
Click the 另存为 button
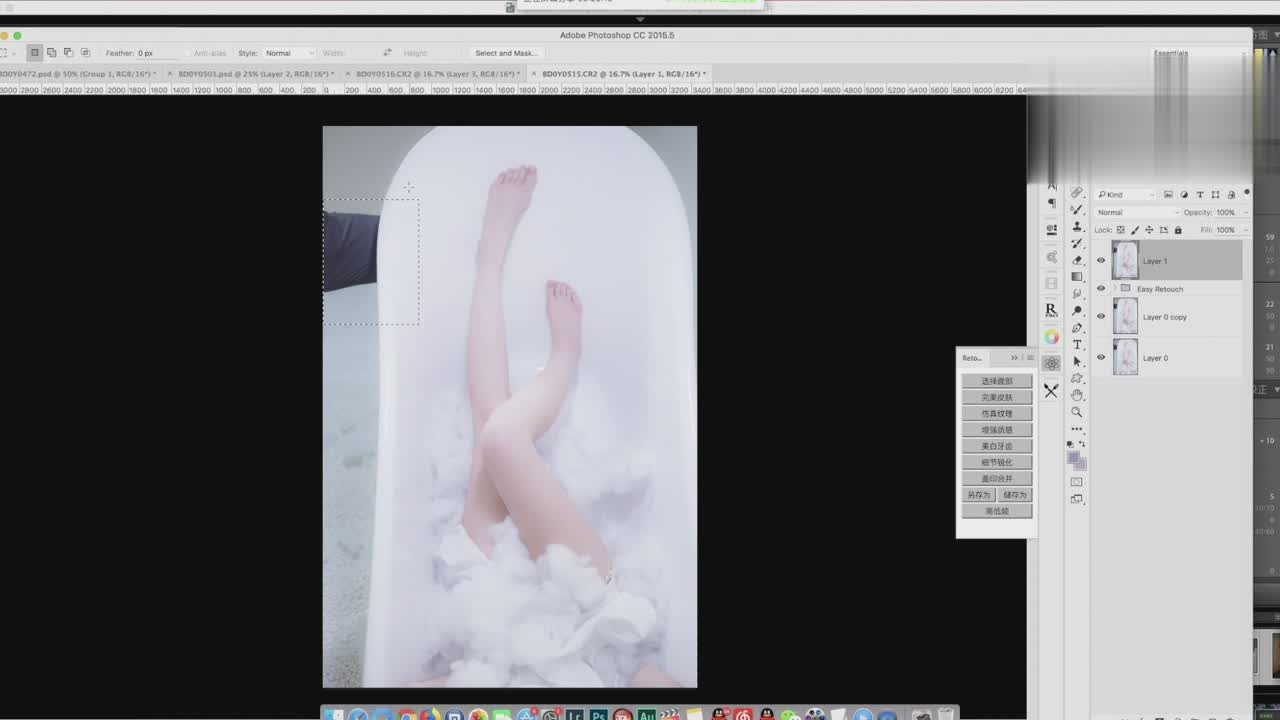(979, 495)
